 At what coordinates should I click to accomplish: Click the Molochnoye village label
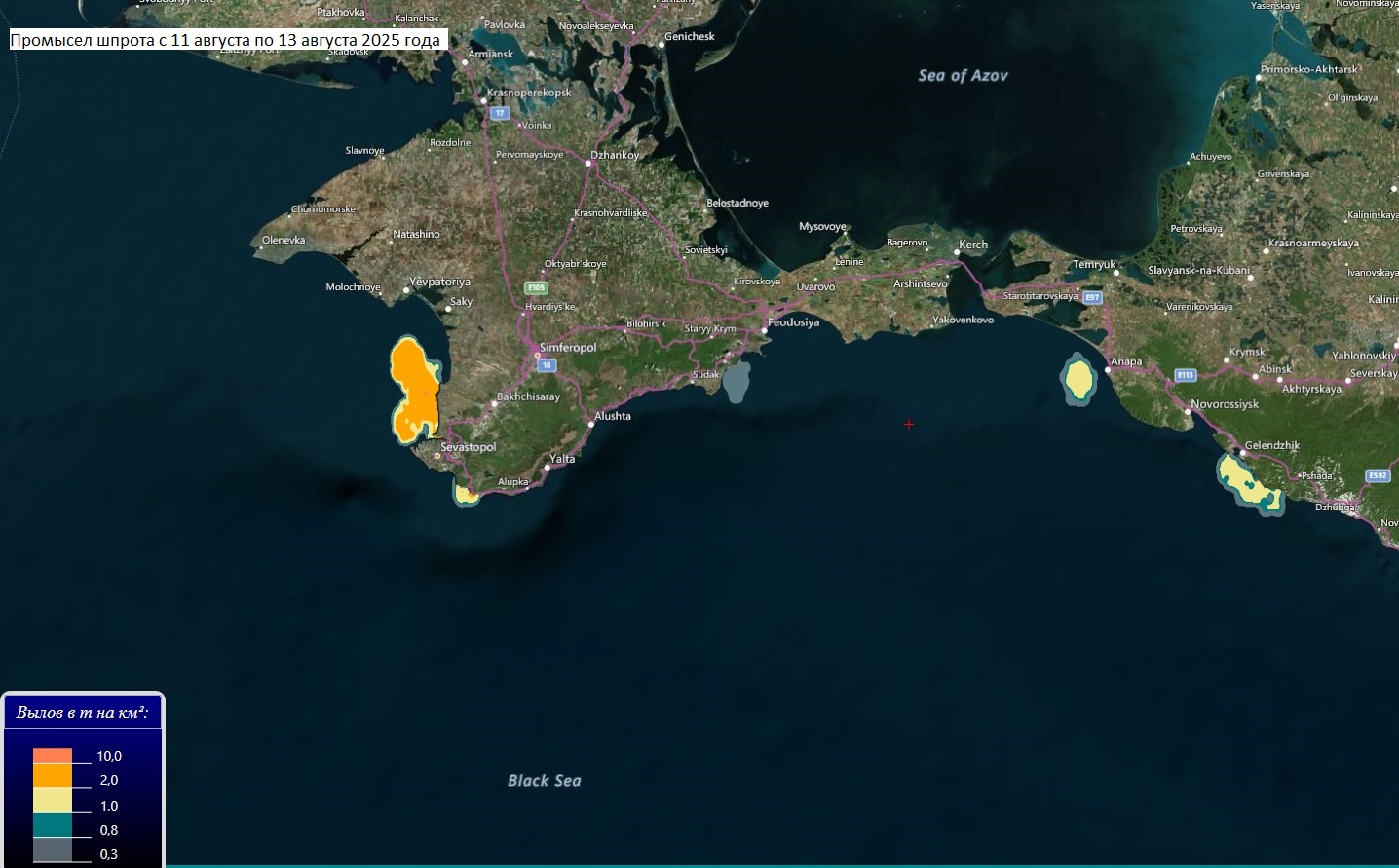354,287
